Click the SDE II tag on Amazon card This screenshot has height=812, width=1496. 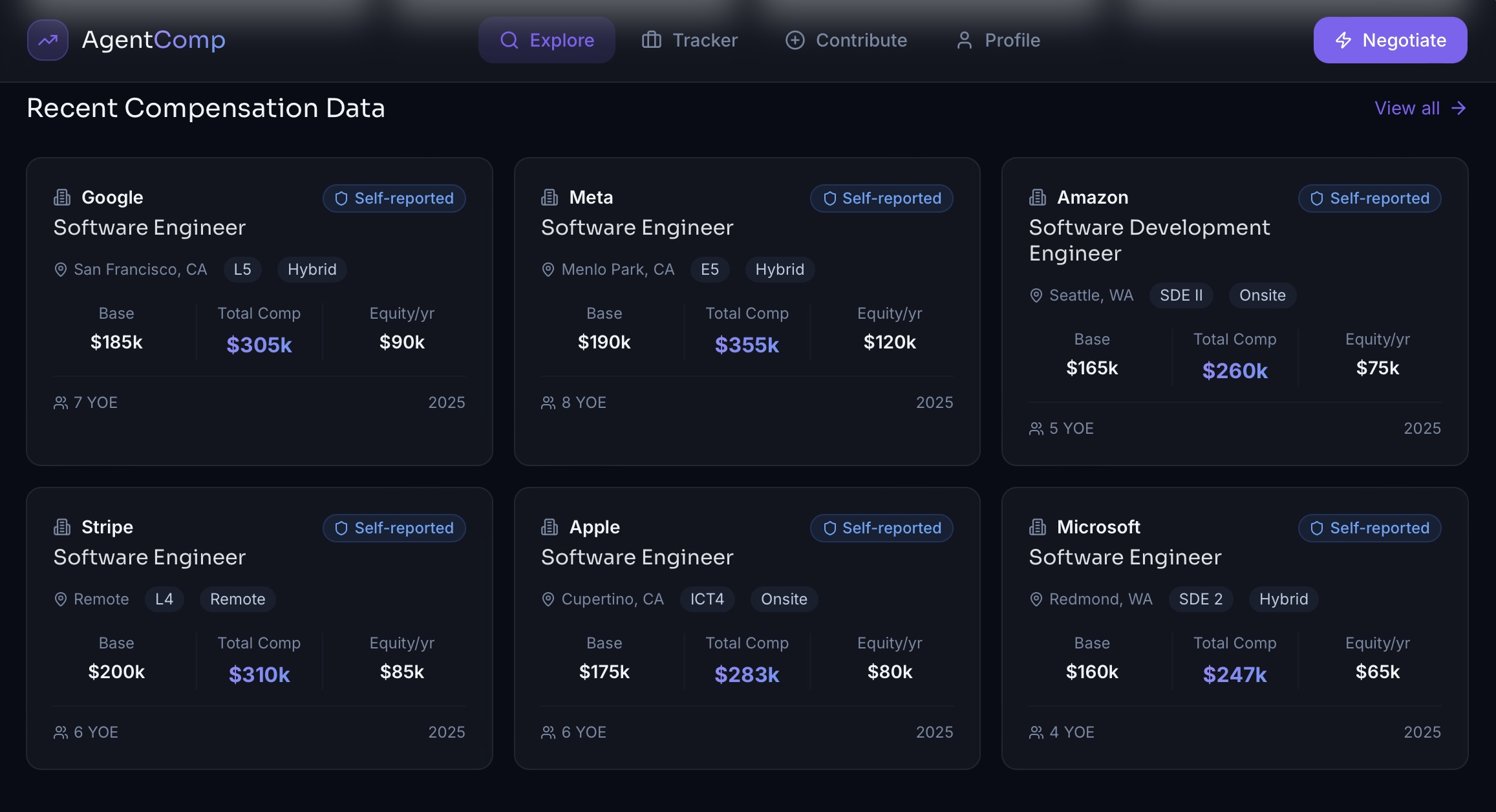[1181, 295]
